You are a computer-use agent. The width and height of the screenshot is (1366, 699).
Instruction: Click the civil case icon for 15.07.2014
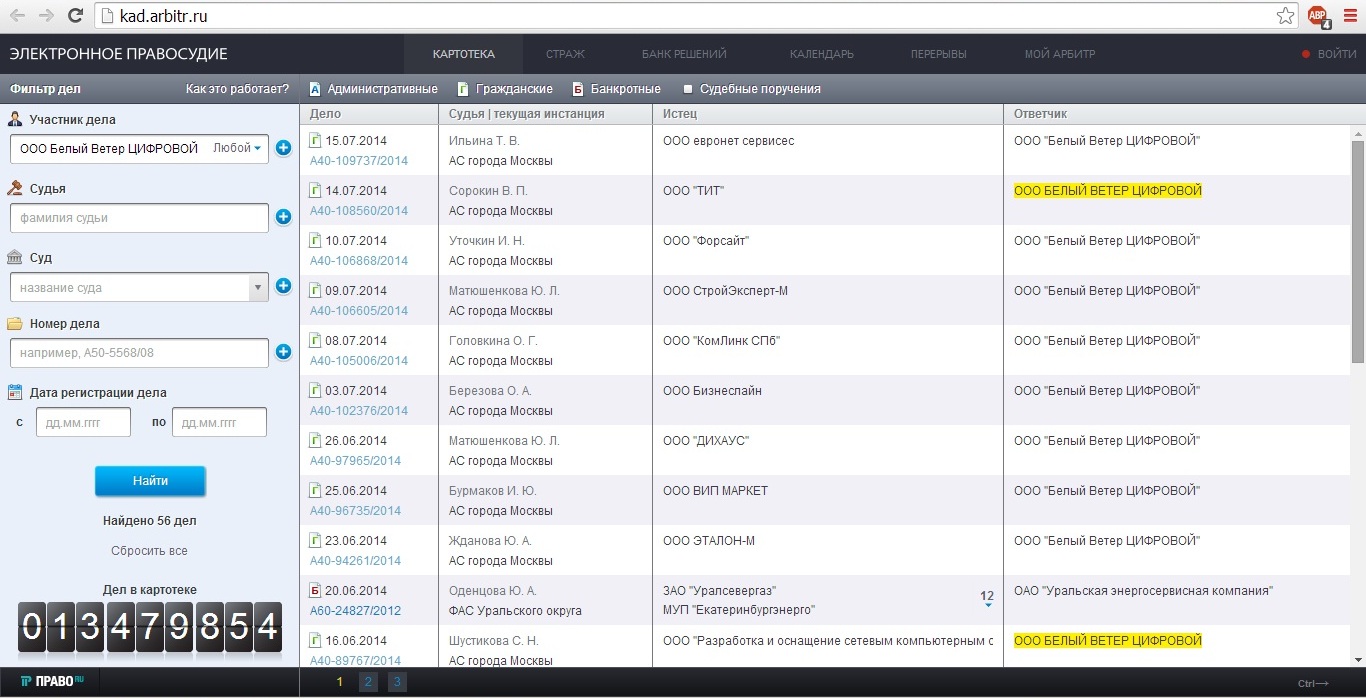coord(315,140)
